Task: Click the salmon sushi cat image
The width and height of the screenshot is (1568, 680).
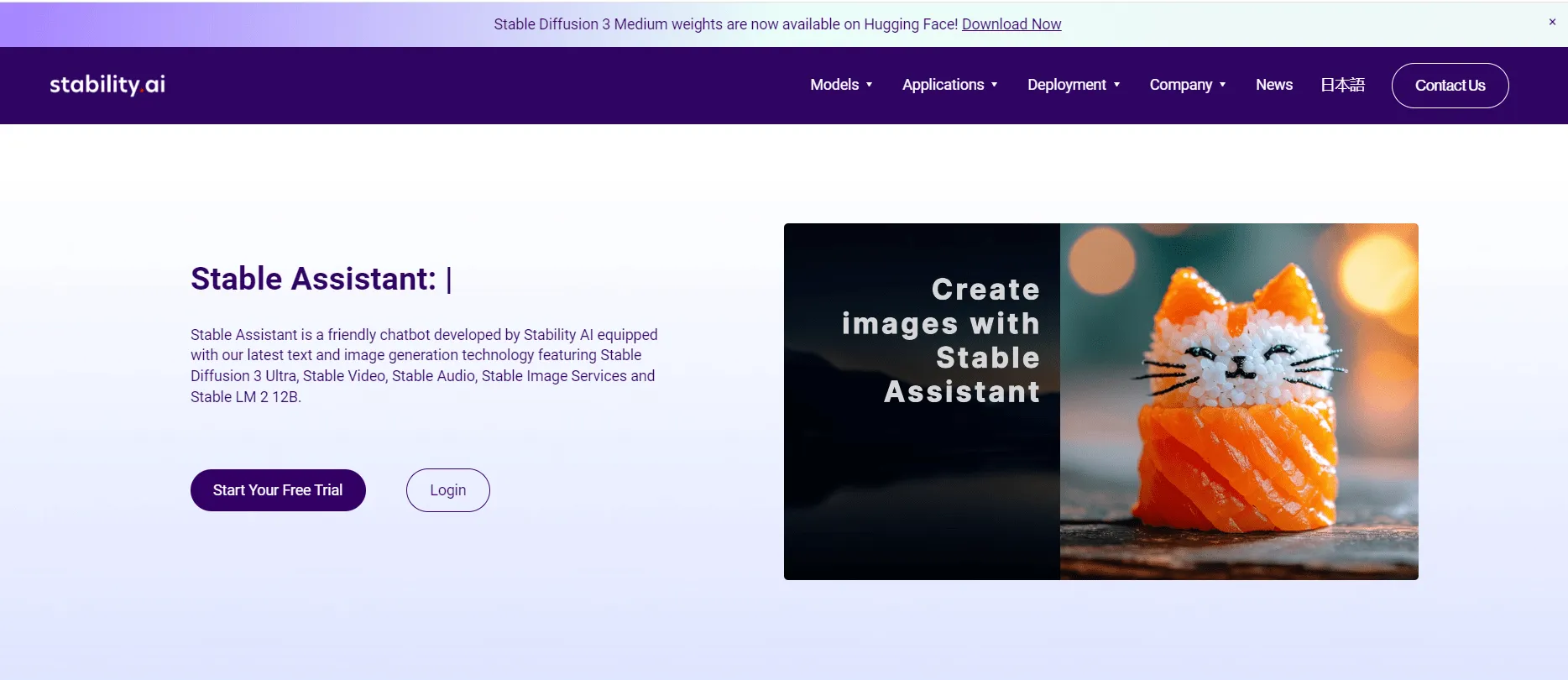Action: (1238, 401)
